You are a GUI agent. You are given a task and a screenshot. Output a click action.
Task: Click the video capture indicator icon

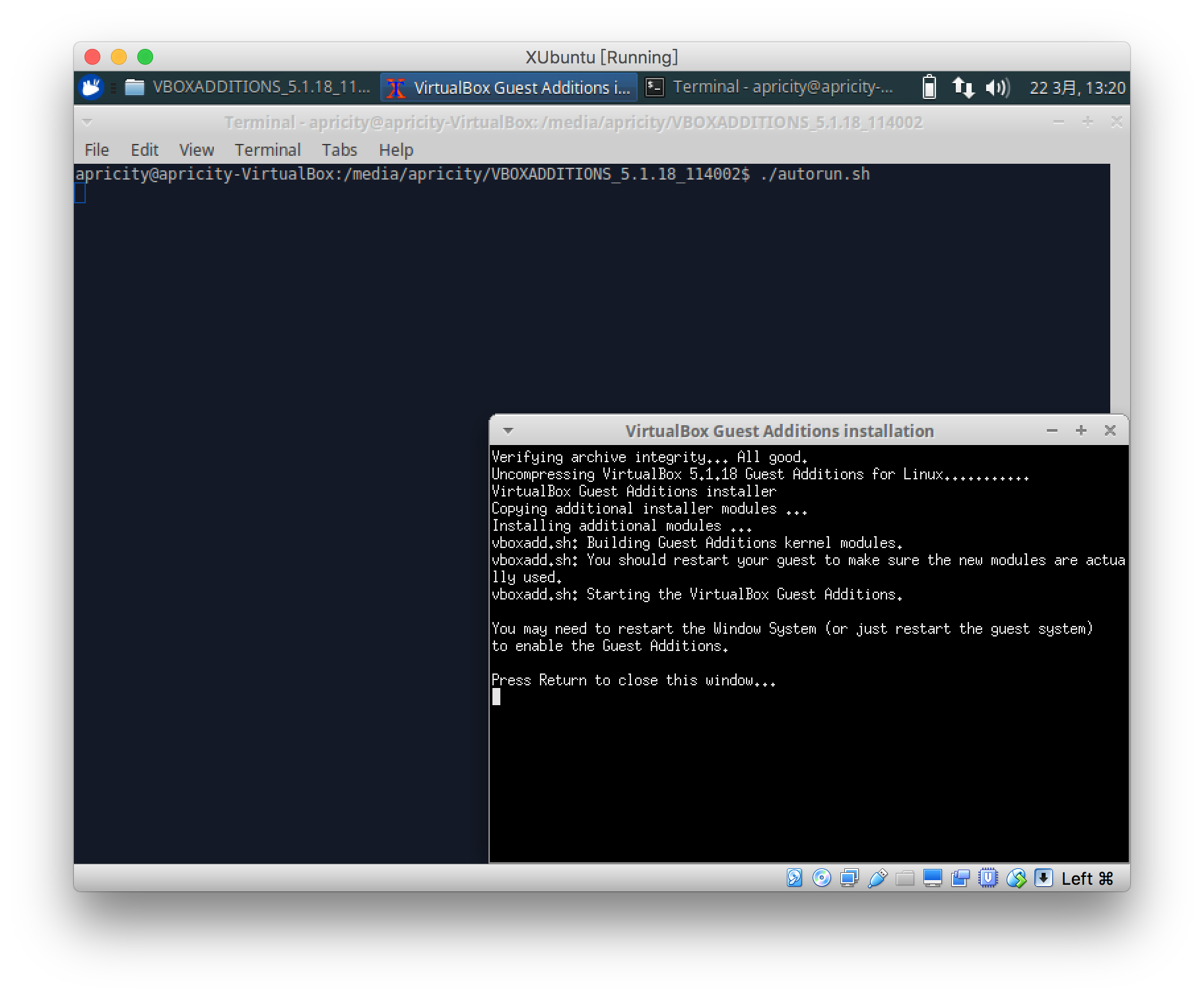(x=960, y=878)
